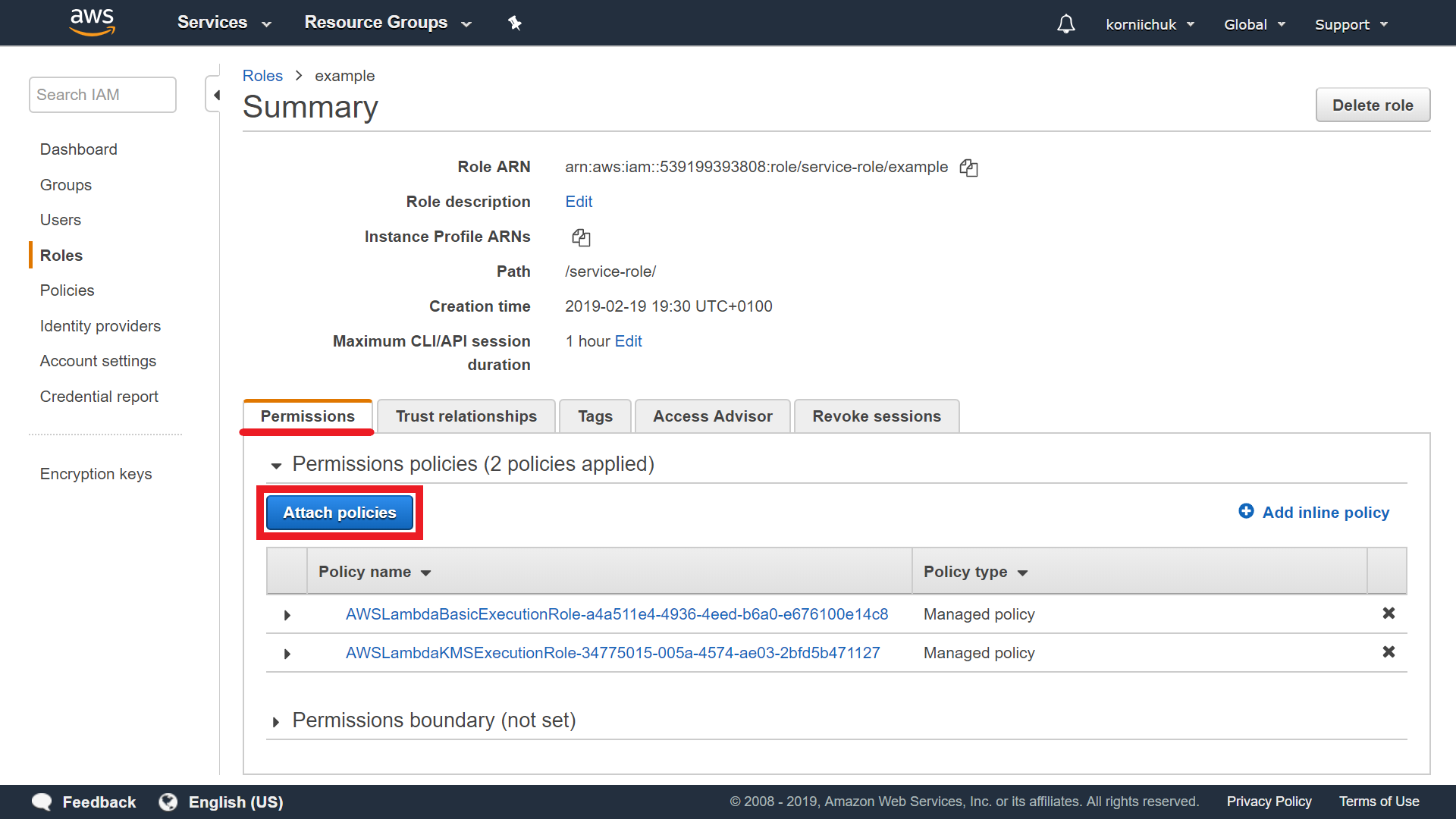Click Add inline policy link
Screen dimensions: 1456x819
pyautogui.click(x=1314, y=512)
